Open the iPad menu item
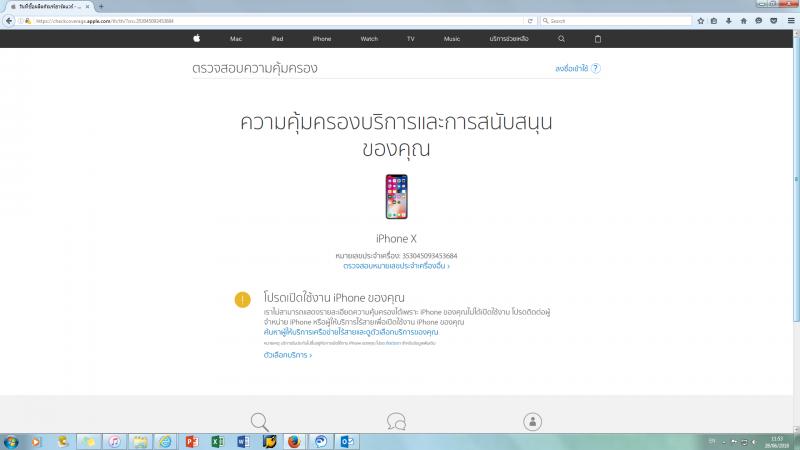The image size is (800, 450). 277,39
